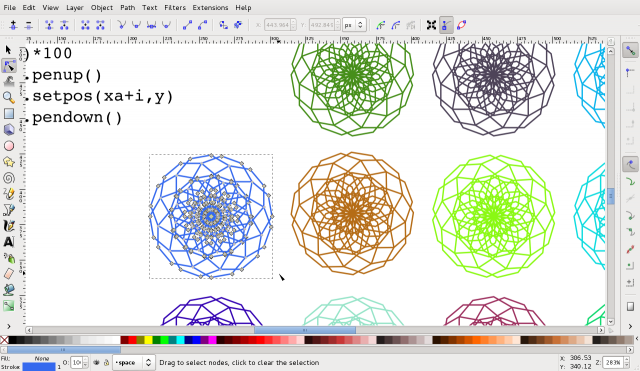Make selected segments curves

pos(202,25)
